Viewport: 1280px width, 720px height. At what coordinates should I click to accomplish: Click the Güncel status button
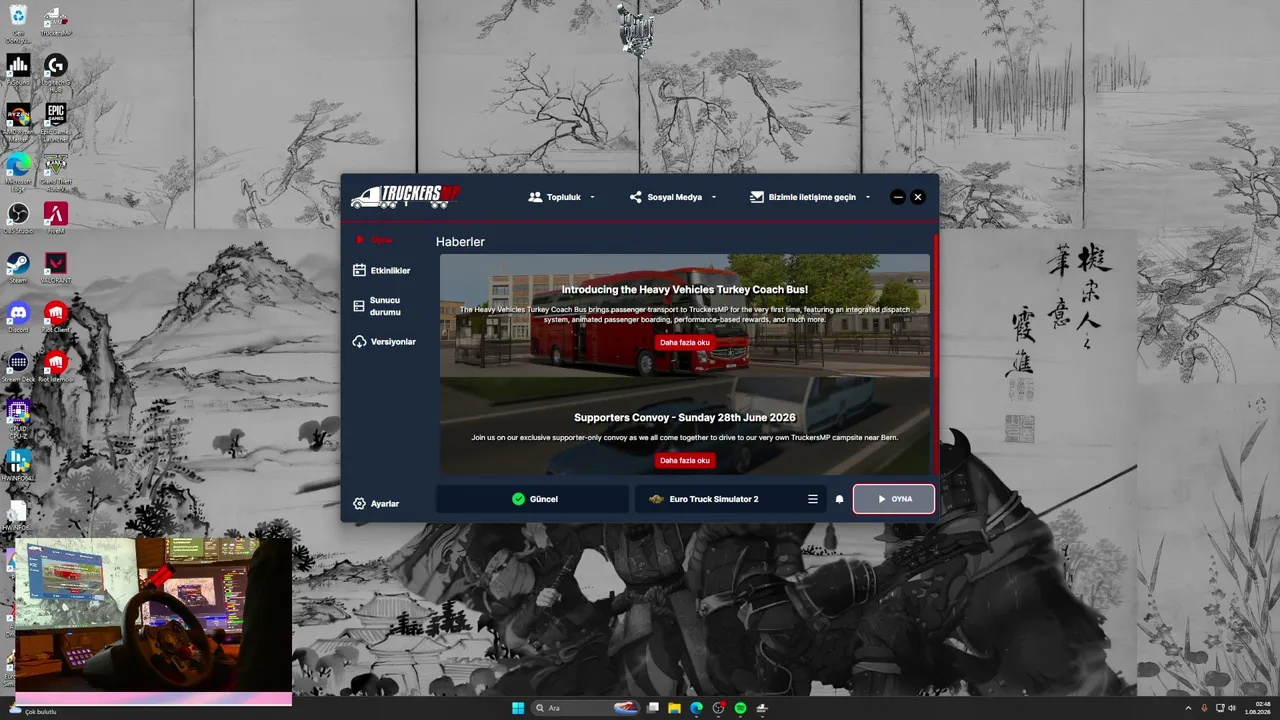coord(533,499)
